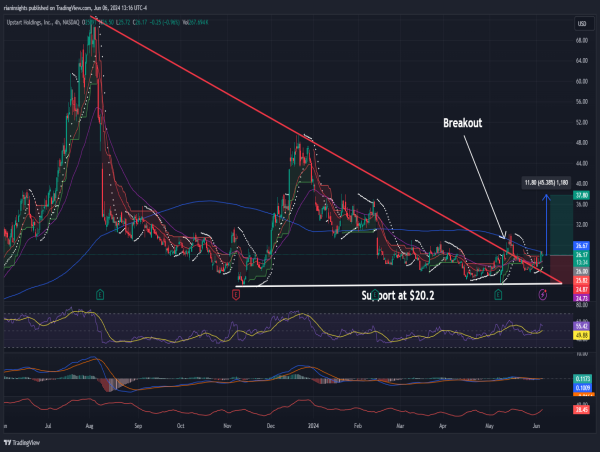This screenshot has height=452, width=600.
Task: Click the Upstart Holdings, Inc. symbol title
Action: 29,23
